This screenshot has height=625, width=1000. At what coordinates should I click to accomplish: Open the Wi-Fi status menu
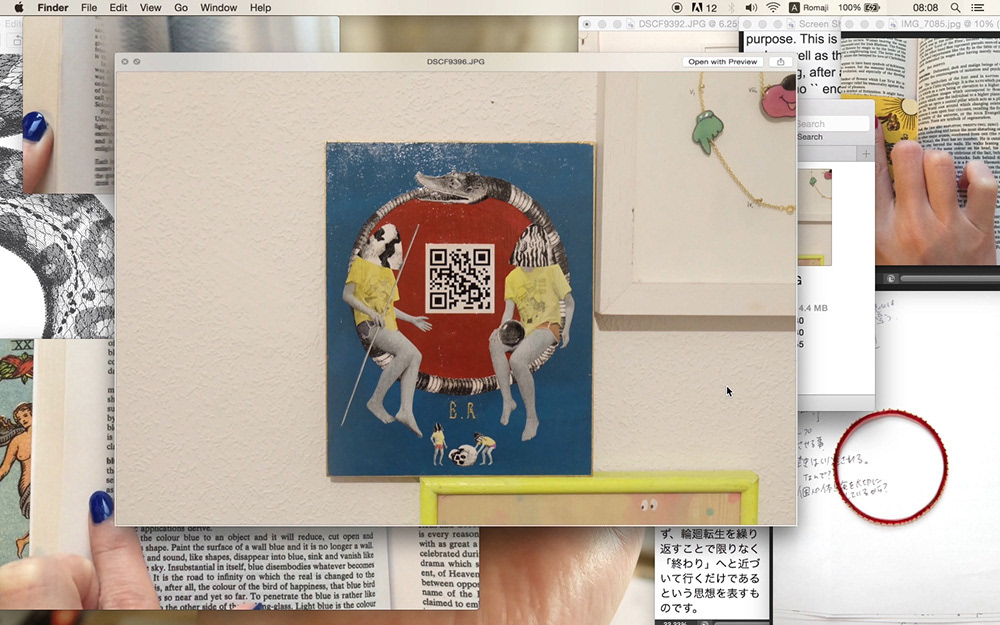773,8
